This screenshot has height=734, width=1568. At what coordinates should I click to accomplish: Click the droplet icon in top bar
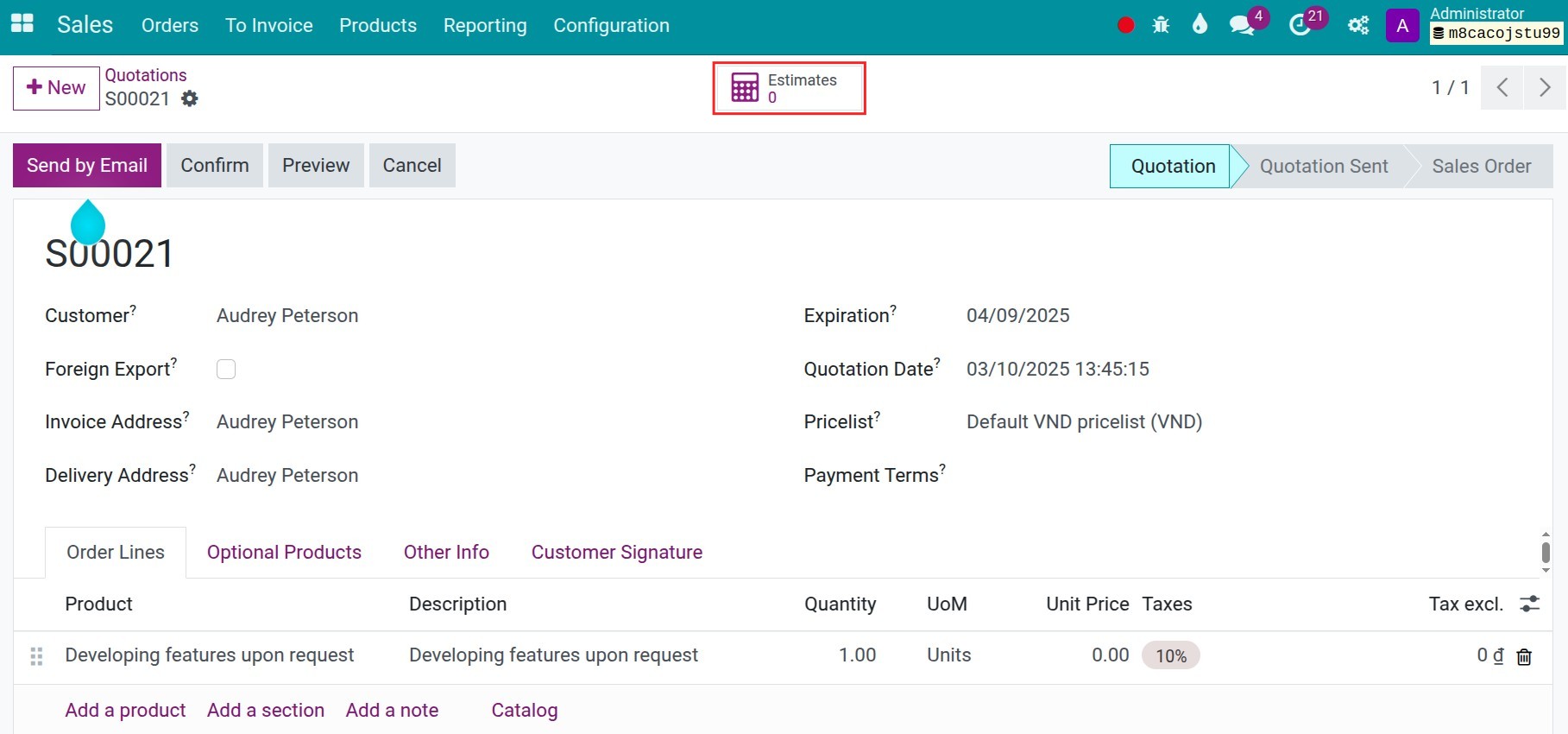1200,24
